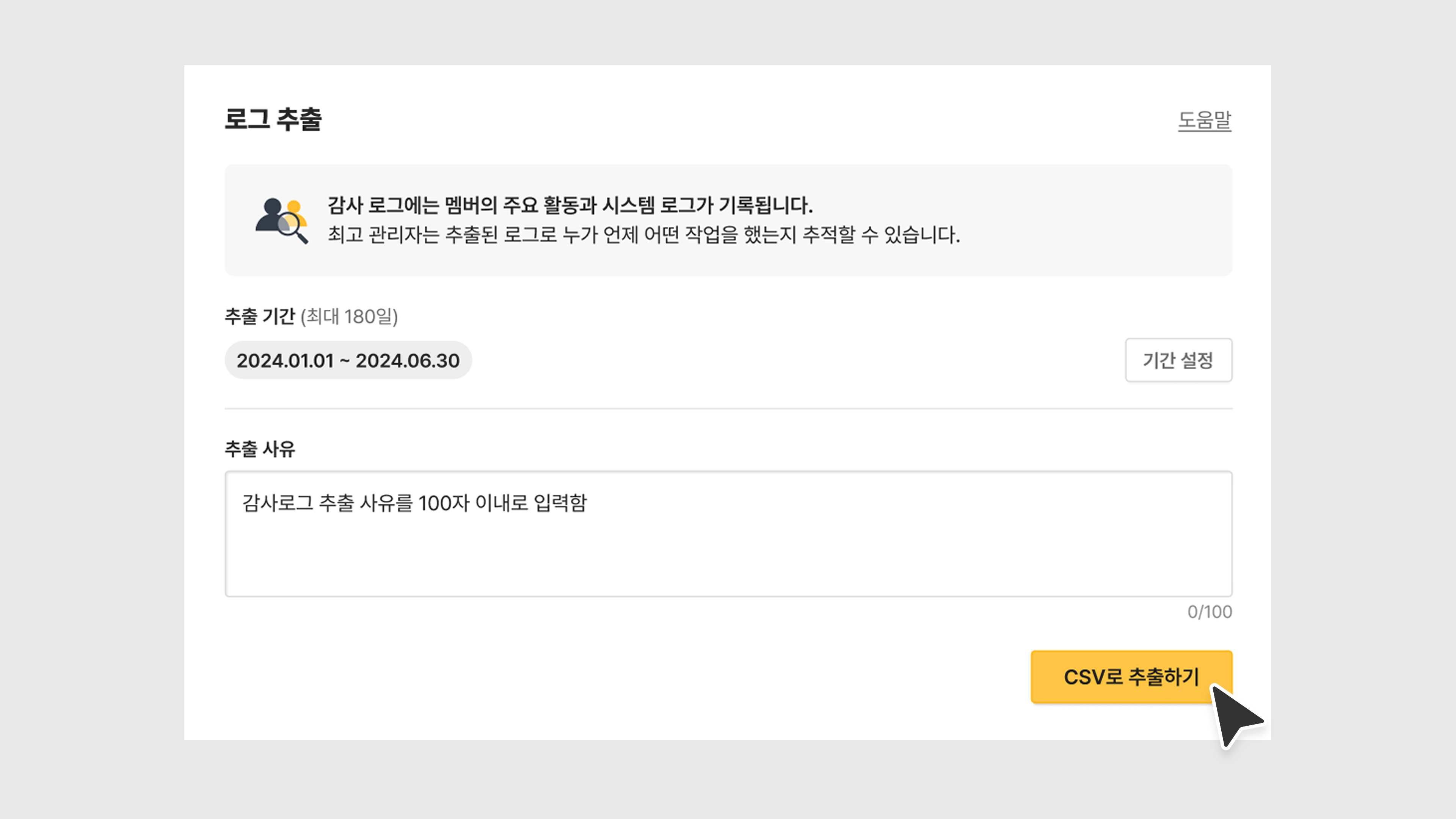
Task: Click the divider line below date range
Action: 728,408
